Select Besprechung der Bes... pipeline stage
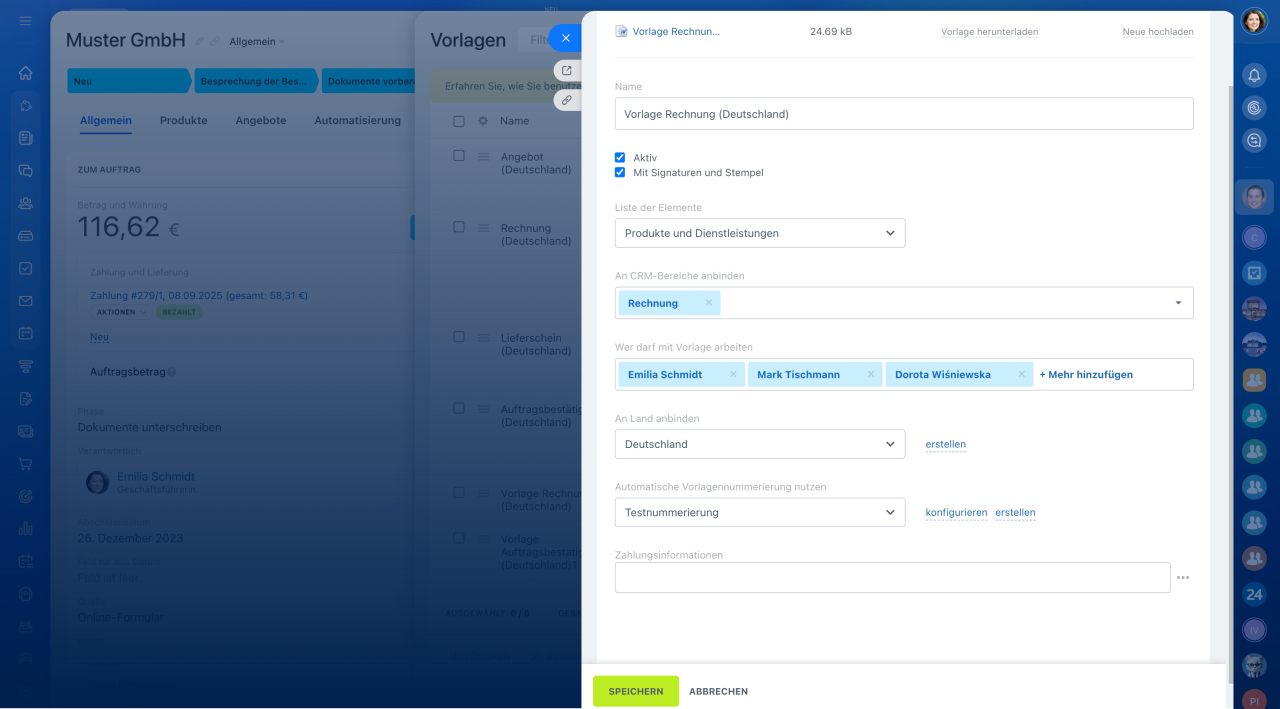Screen dimensions: 1280x709 254,81
